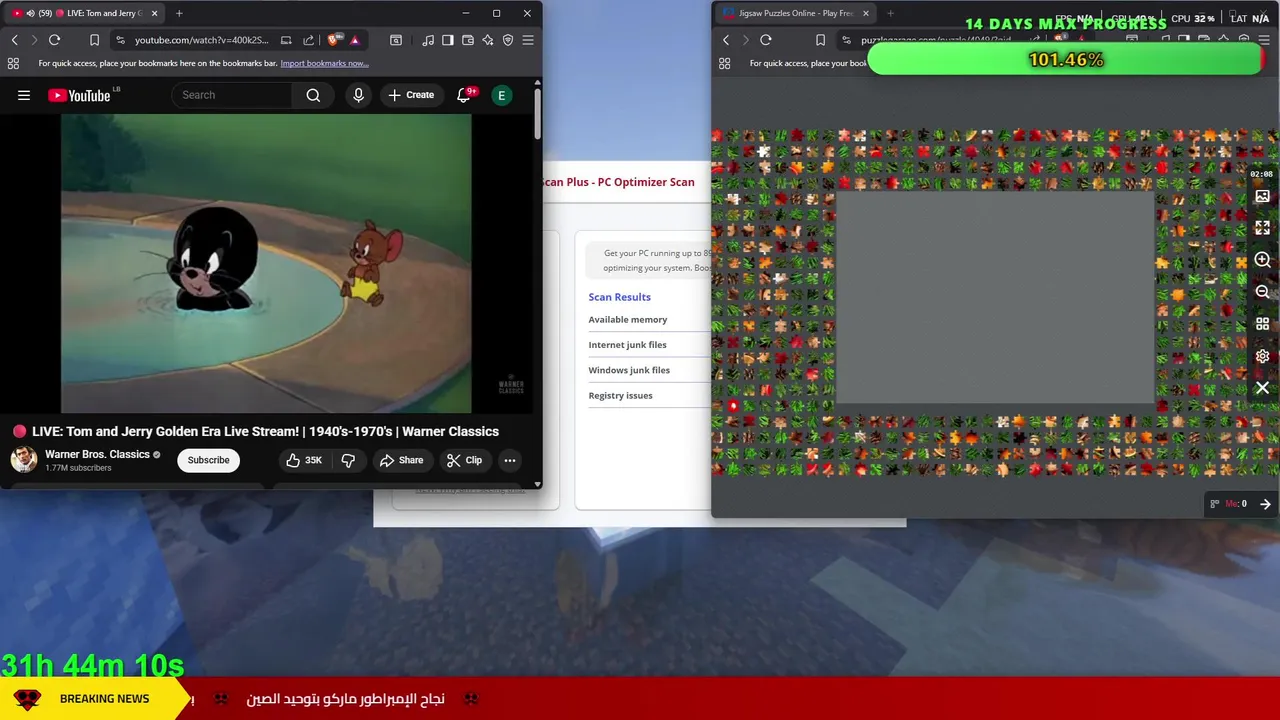
Task: Select Windows junk files in Scan Results
Action: pos(629,370)
